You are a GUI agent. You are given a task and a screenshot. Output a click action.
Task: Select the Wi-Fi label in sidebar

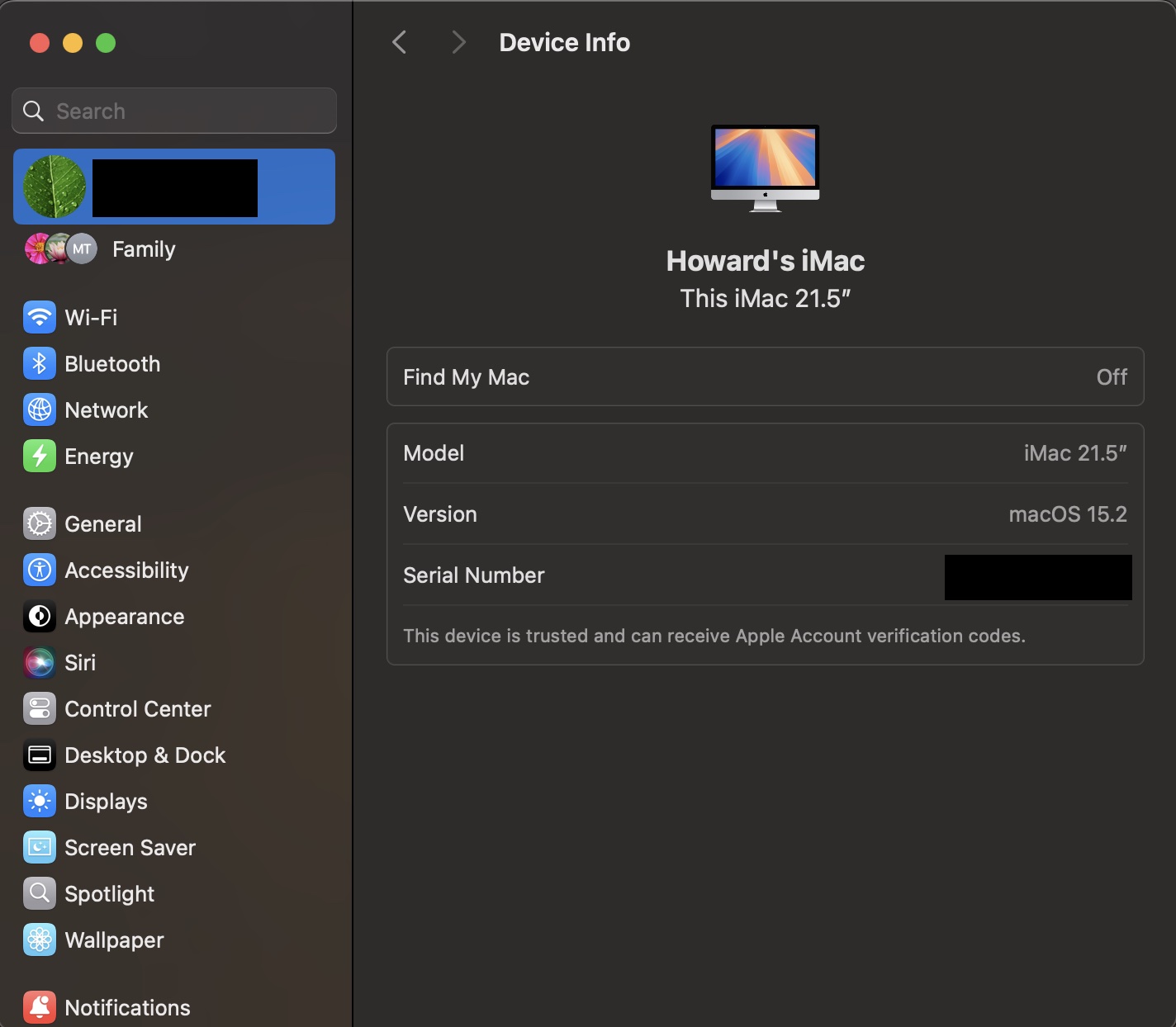[x=91, y=317]
